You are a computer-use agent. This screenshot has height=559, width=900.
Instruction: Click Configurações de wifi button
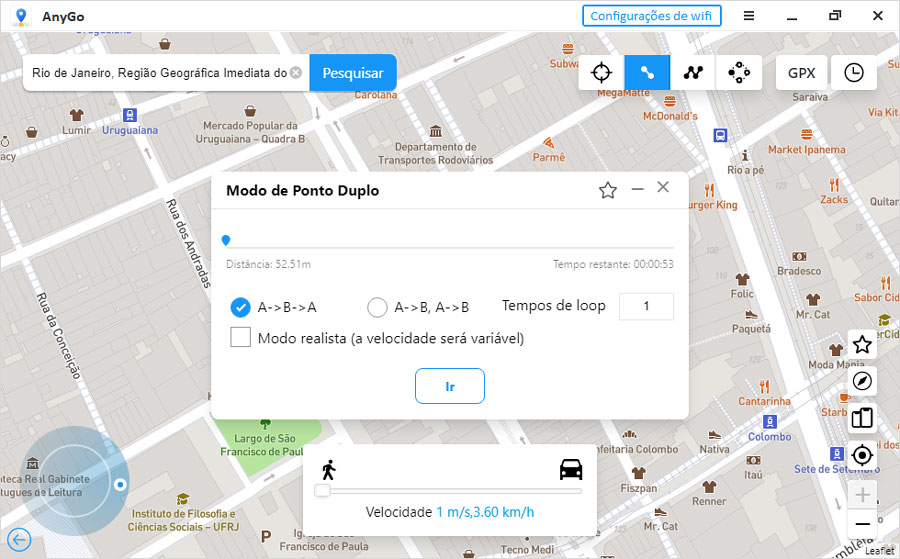[651, 16]
